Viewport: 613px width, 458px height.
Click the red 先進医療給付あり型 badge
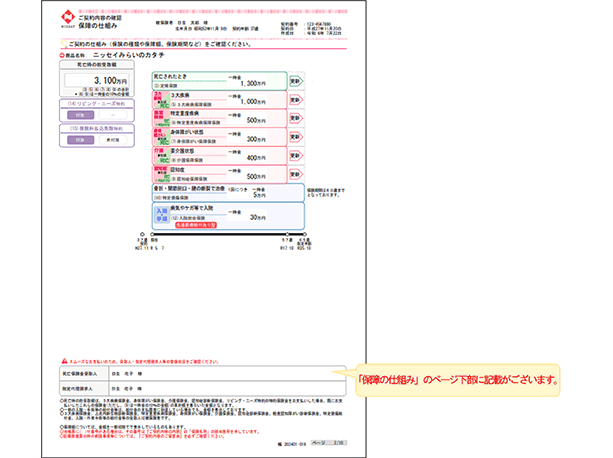[x=196, y=225]
